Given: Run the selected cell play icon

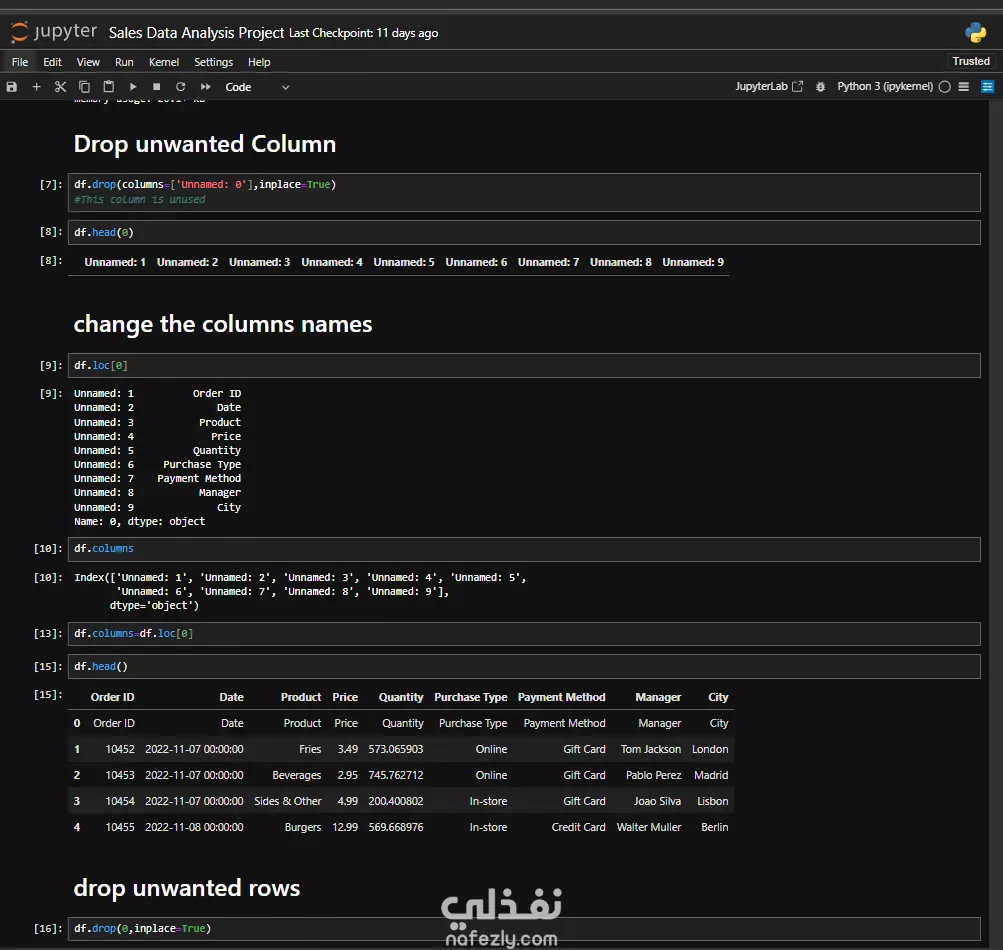Looking at the screenshot, I should (133, 87).
